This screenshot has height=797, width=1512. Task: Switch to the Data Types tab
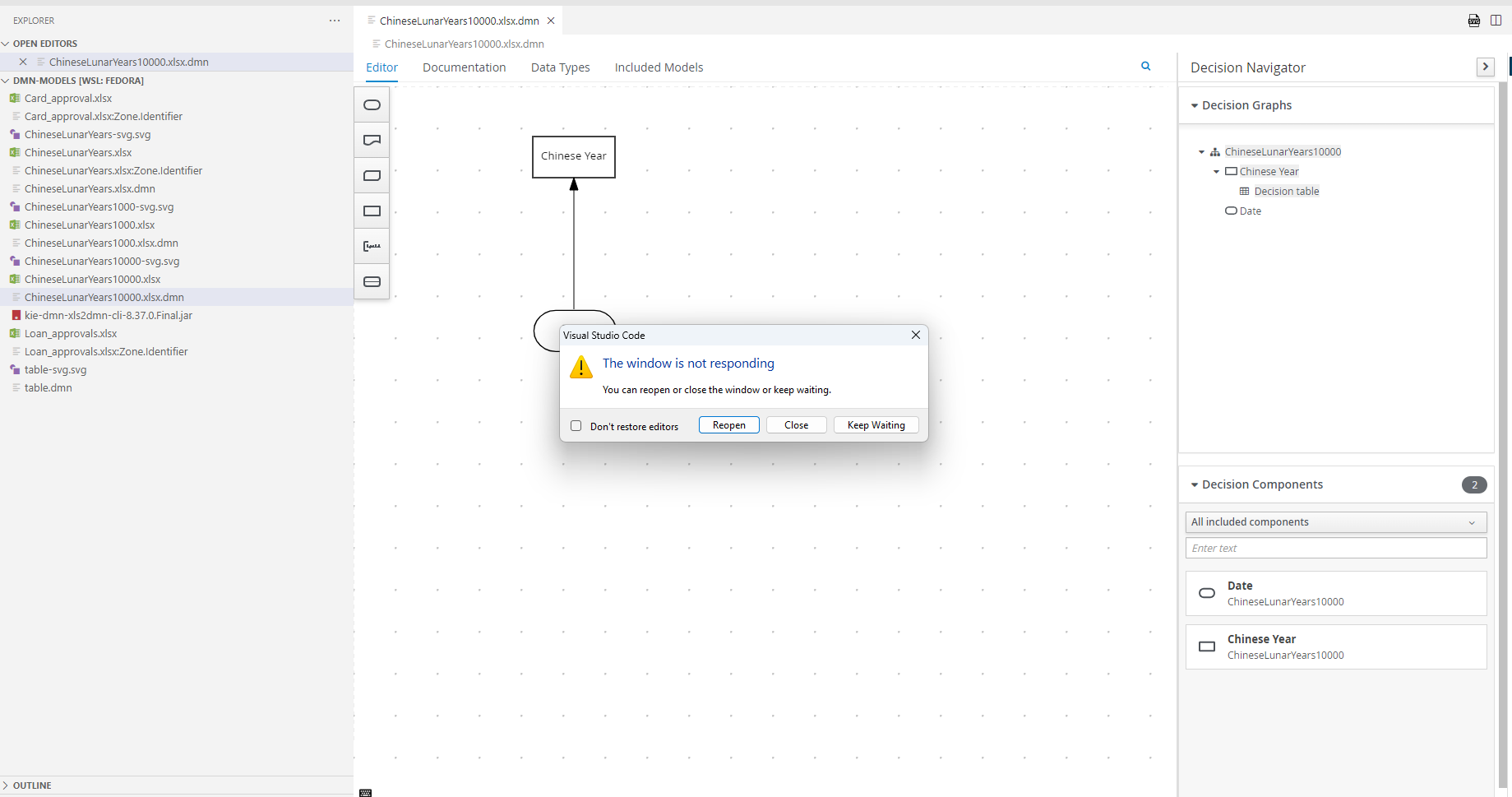561,67
